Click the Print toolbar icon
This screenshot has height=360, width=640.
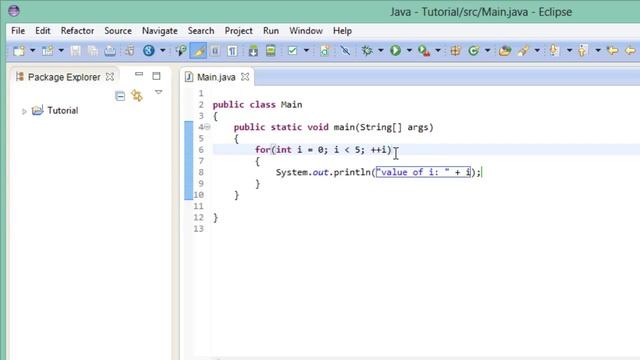coord(110,51)
